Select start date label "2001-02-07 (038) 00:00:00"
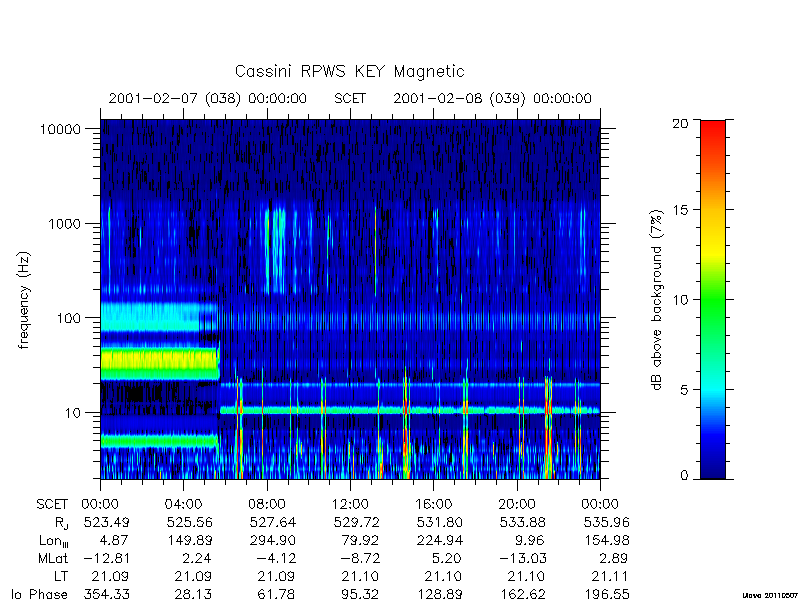 (208, 98)
